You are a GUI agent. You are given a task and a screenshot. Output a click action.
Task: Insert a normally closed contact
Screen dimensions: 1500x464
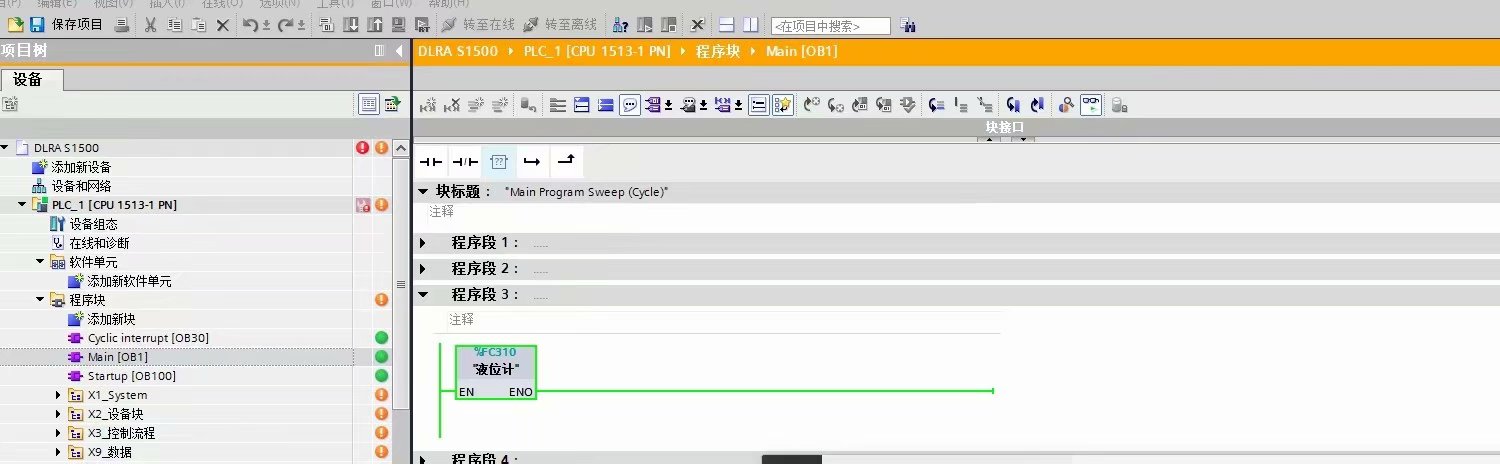click(x=464, y=161)
